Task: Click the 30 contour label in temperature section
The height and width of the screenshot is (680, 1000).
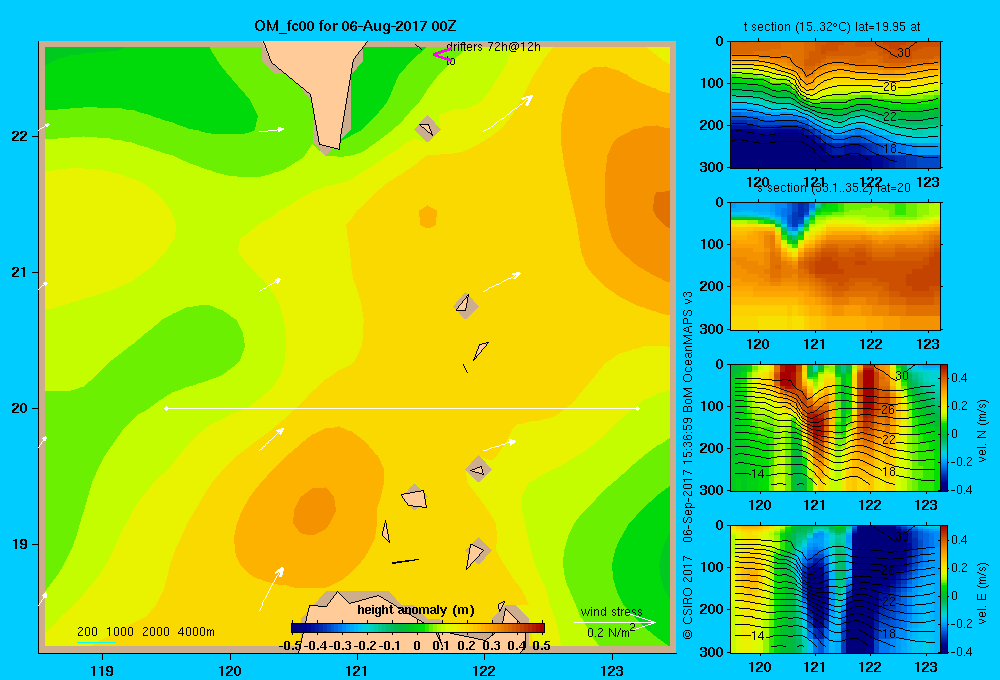Action: [904, 52]
